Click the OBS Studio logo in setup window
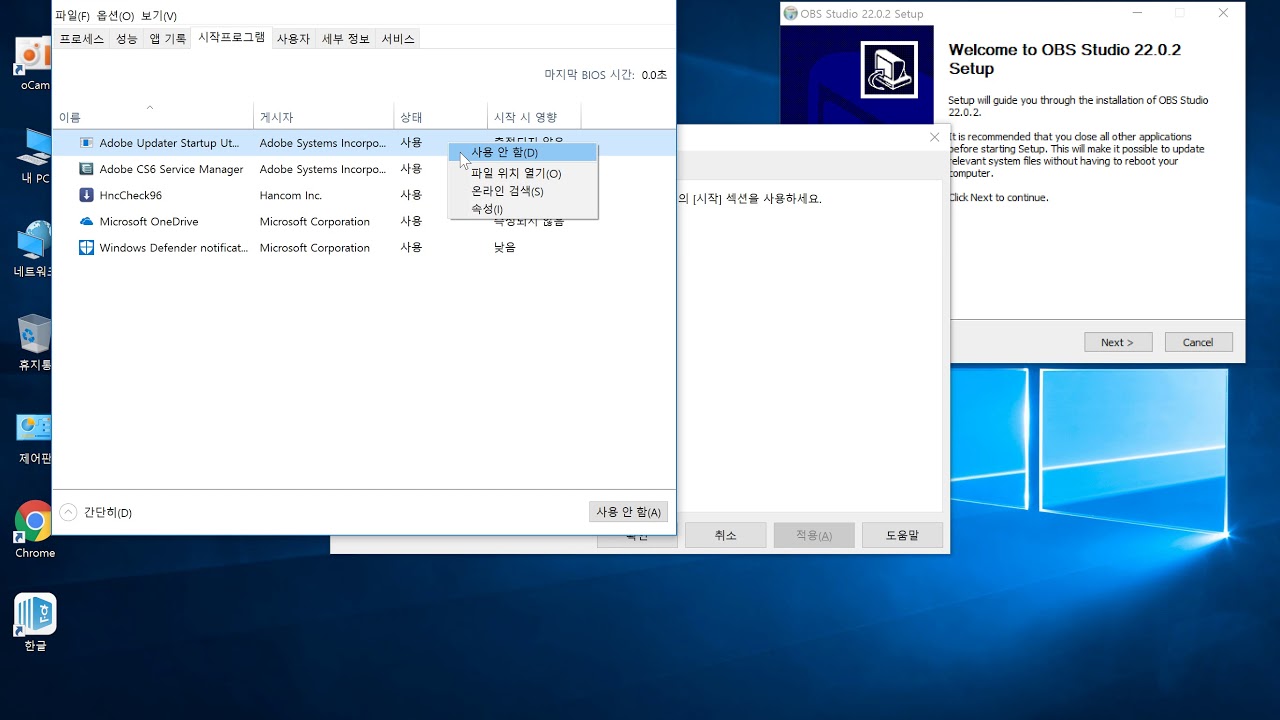The height and width of the screenshot is (720, 1280). click(889, 70)
